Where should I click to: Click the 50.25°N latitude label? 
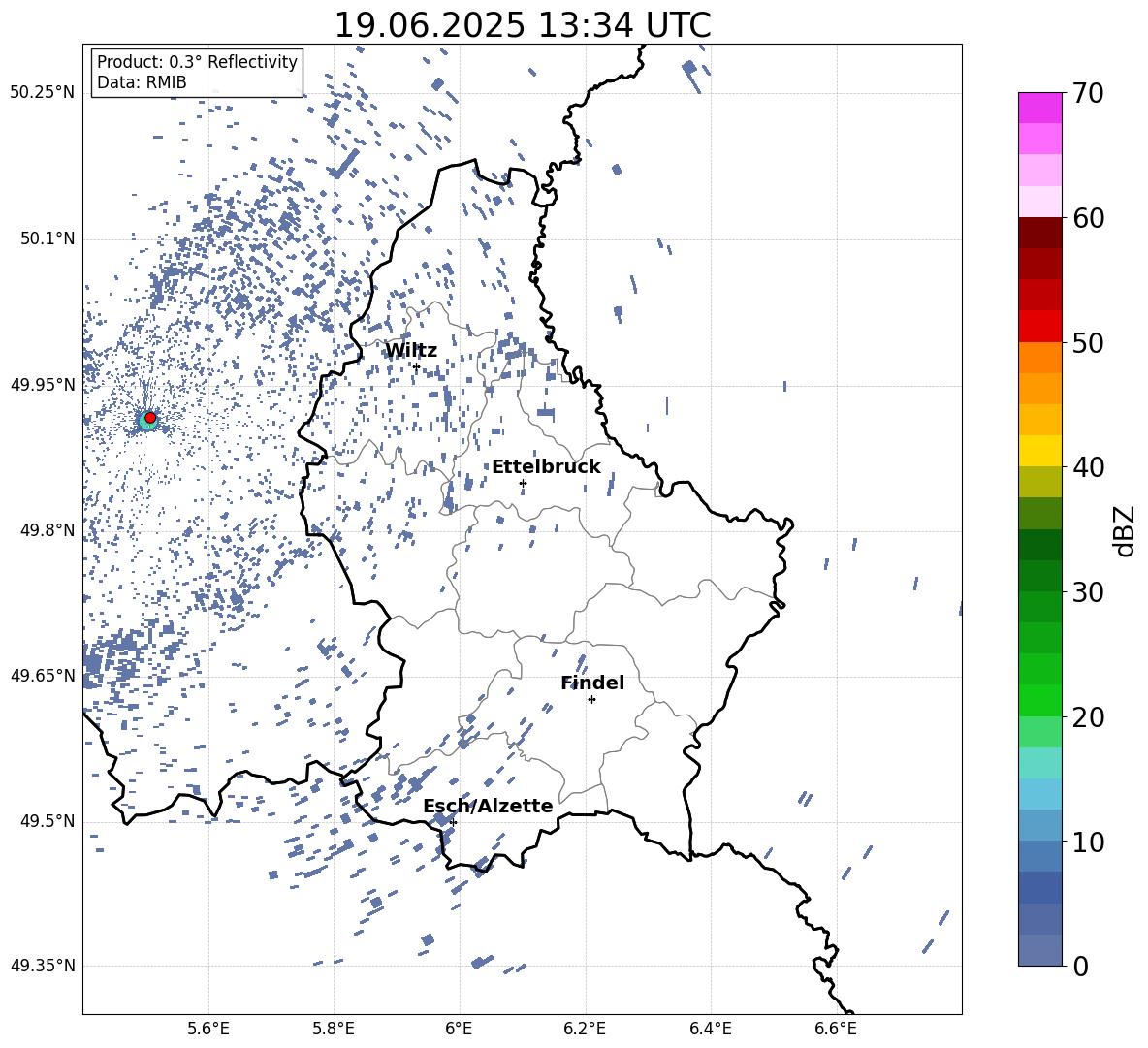click(43, 93)
